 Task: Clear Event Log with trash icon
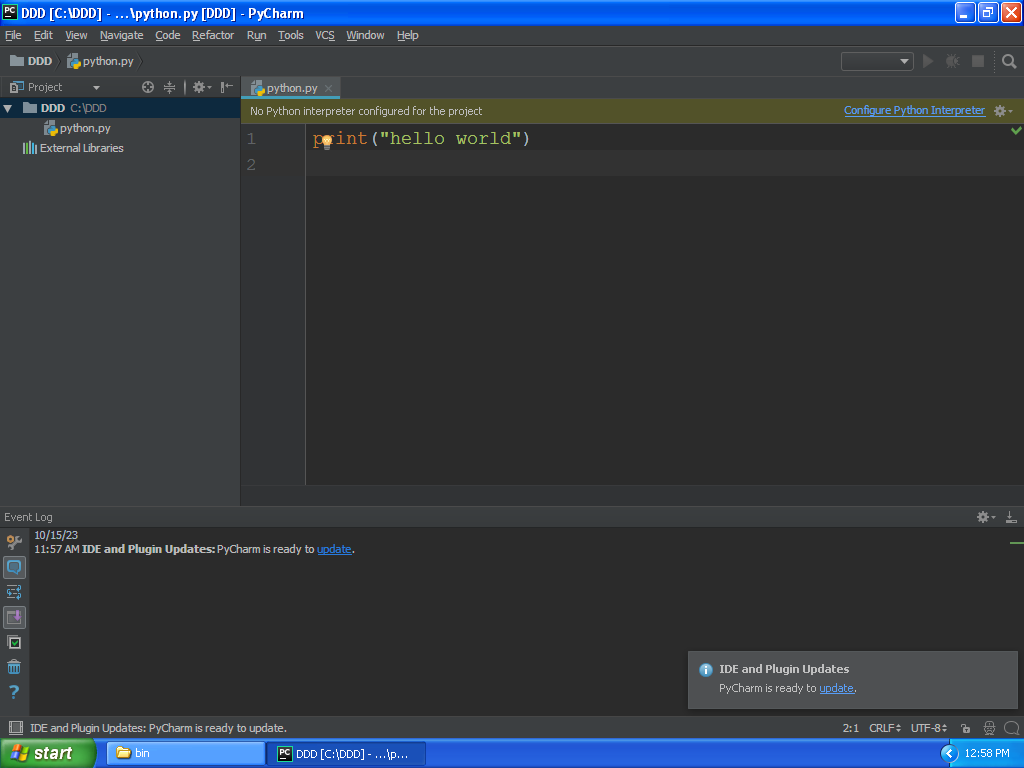coord(14,667)
